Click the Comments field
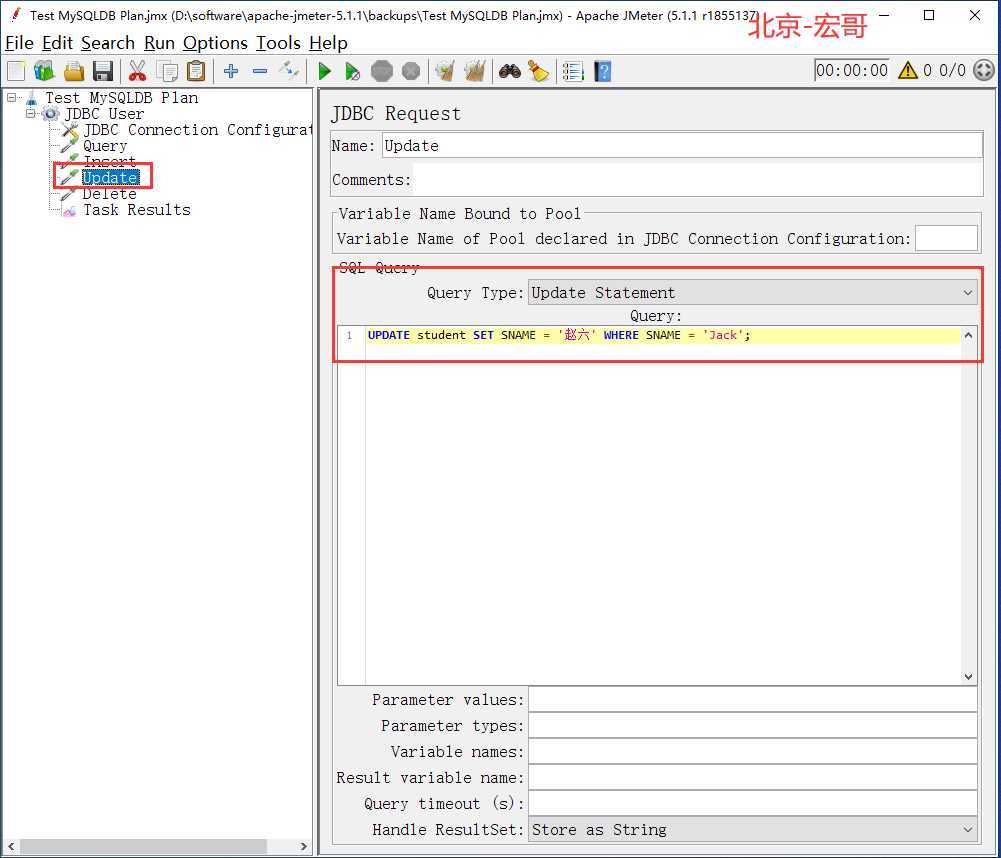This screenshot has width=1001, height=858. click(x=697, y=180)
